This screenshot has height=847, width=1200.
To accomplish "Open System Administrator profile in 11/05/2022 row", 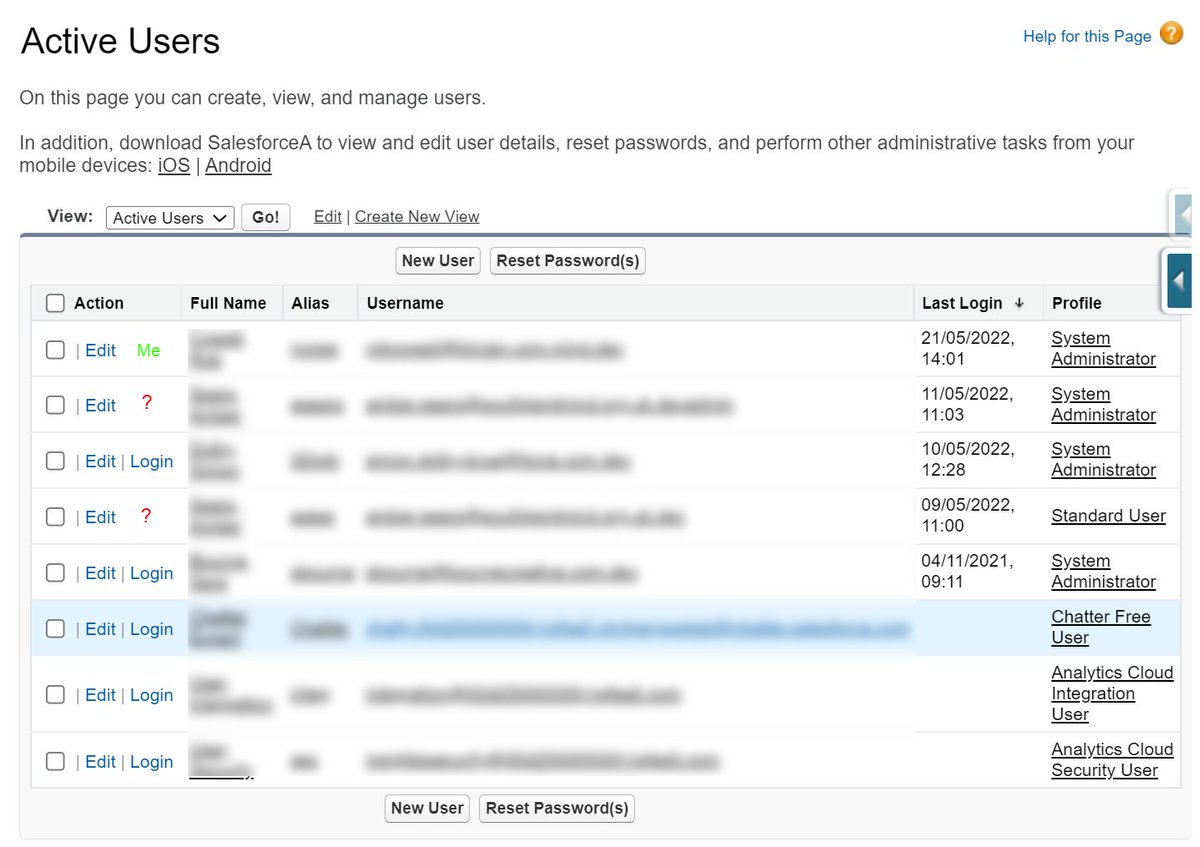I will pyautogui.click(x=1103, y=405).
